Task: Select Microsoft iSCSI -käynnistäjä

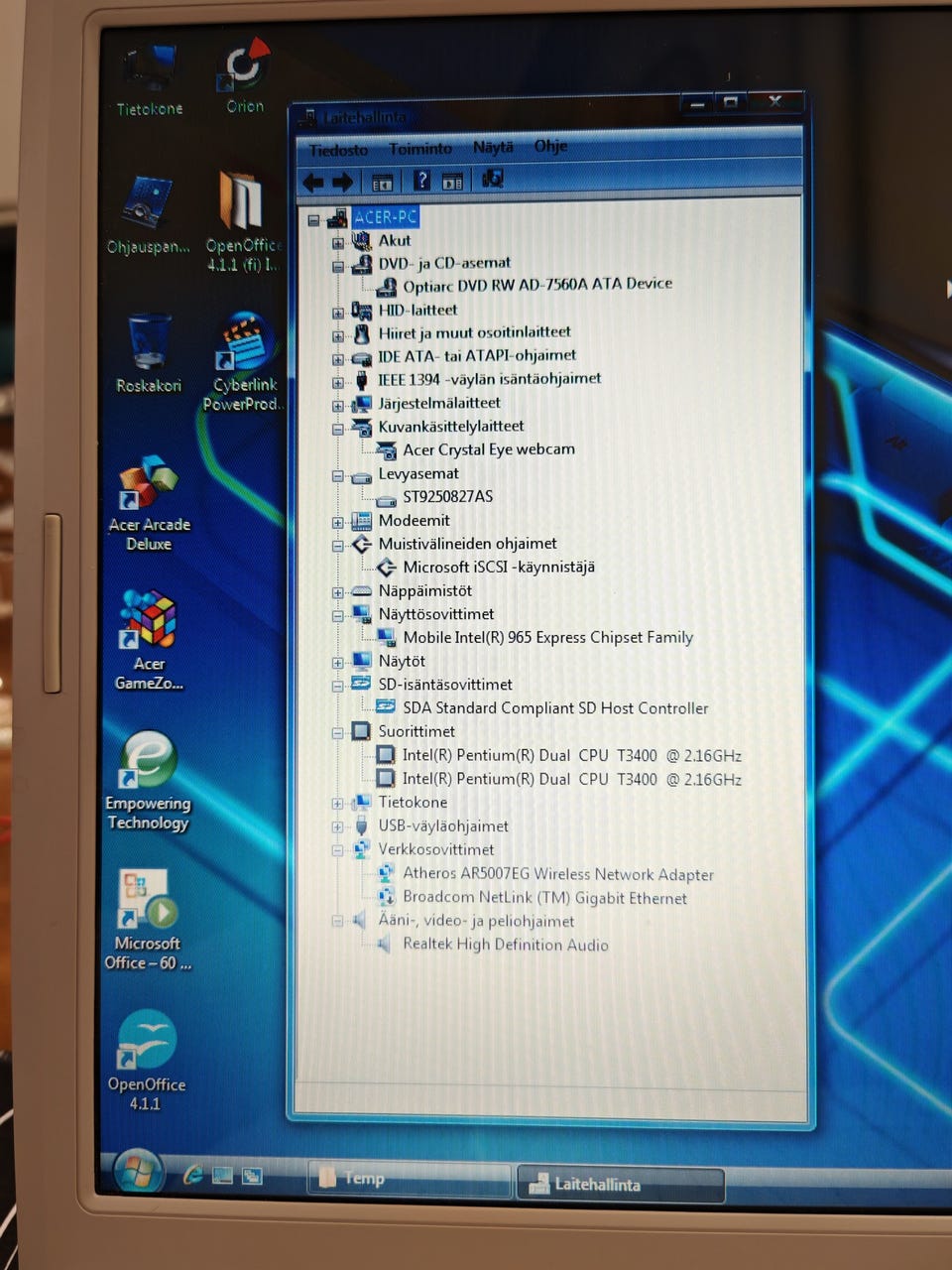Action: pyautogui.click(x=498, y=567)
